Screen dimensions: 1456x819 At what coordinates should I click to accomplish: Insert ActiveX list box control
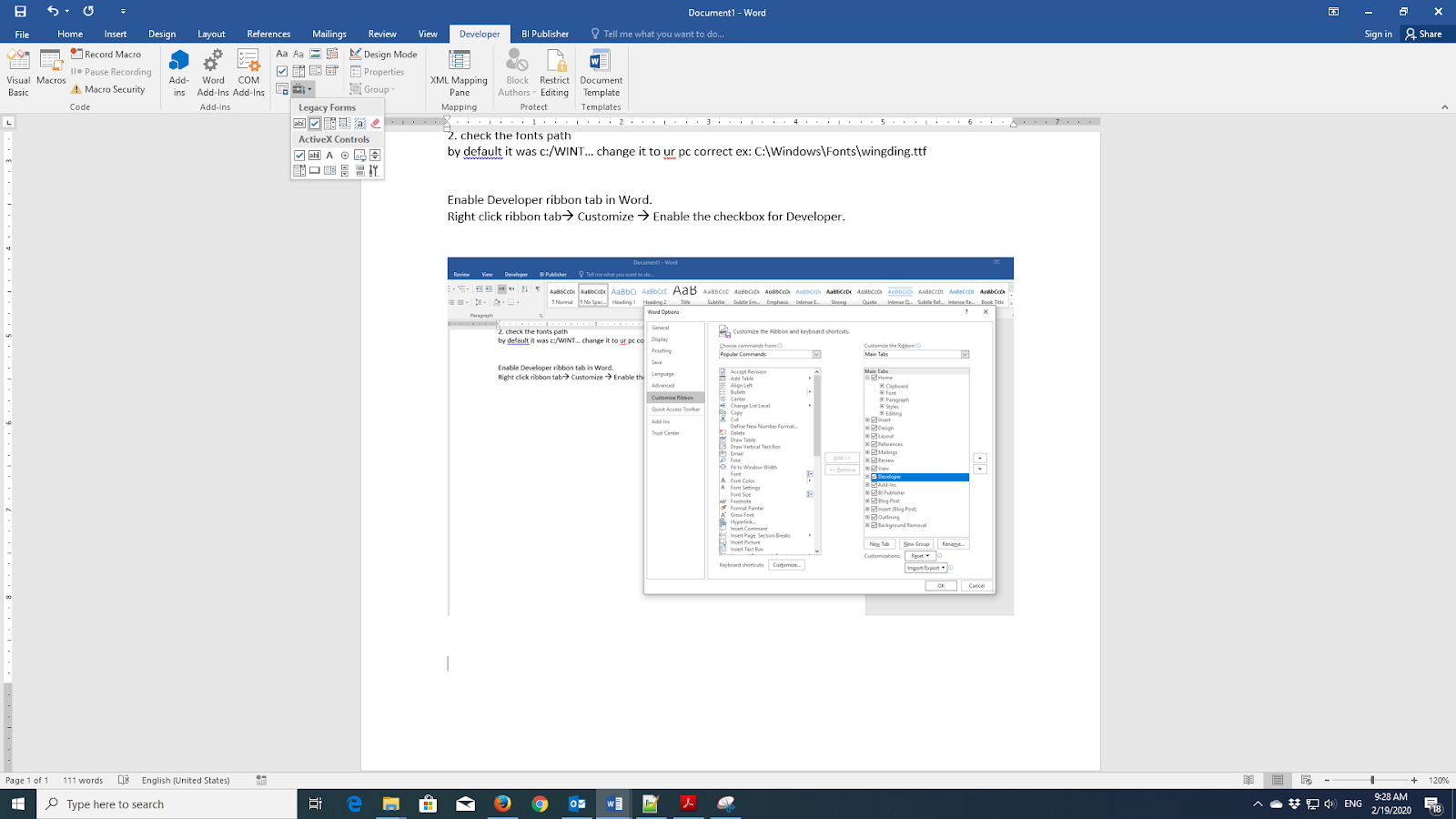[329, 170]
